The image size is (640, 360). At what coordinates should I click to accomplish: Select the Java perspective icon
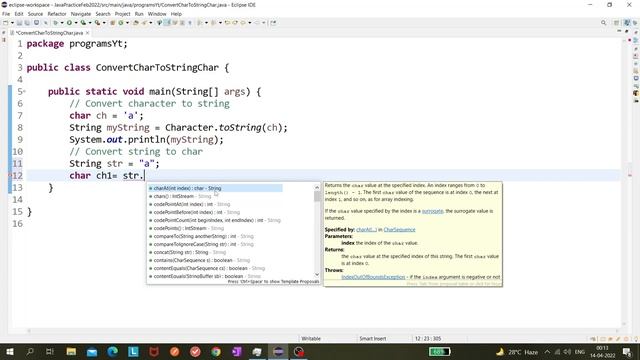(627, 23)
